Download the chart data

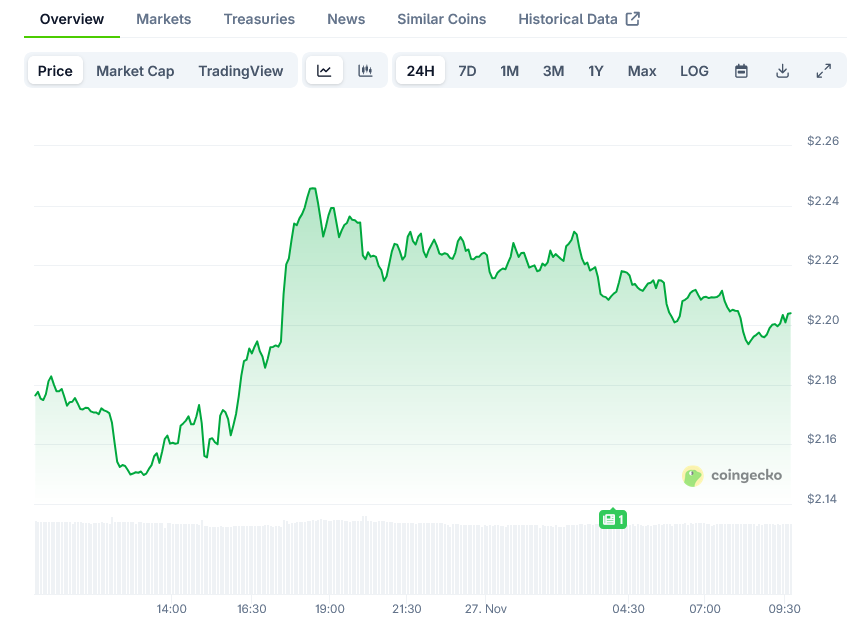click(x=782, y=71)
